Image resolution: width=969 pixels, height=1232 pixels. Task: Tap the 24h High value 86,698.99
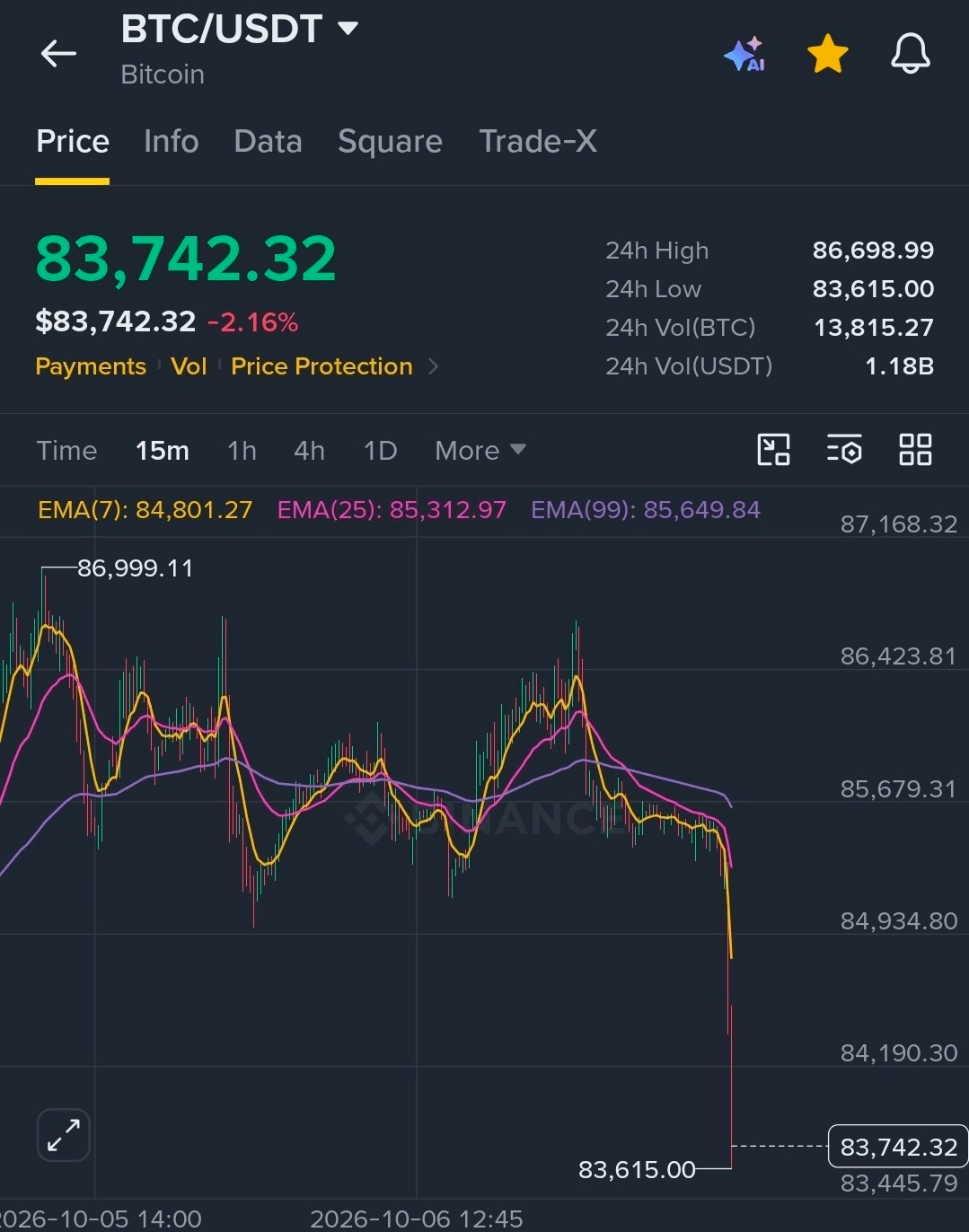click(873, 250)
